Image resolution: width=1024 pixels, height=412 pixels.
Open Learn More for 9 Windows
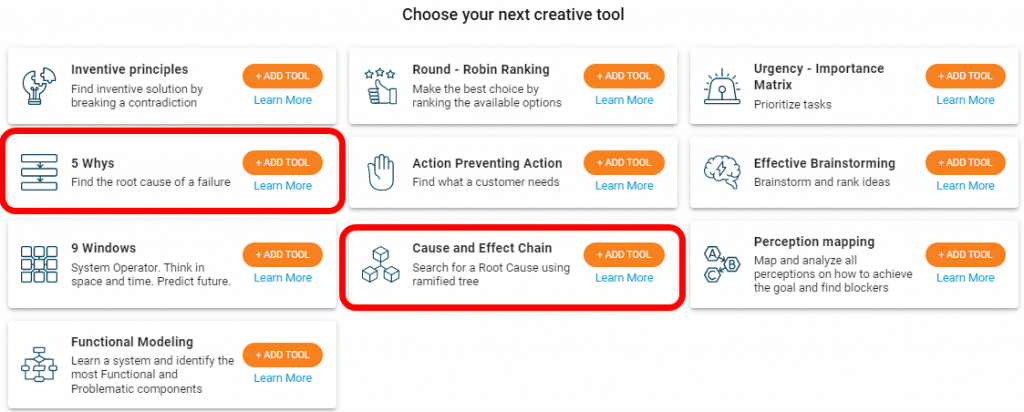coord(283,277)
